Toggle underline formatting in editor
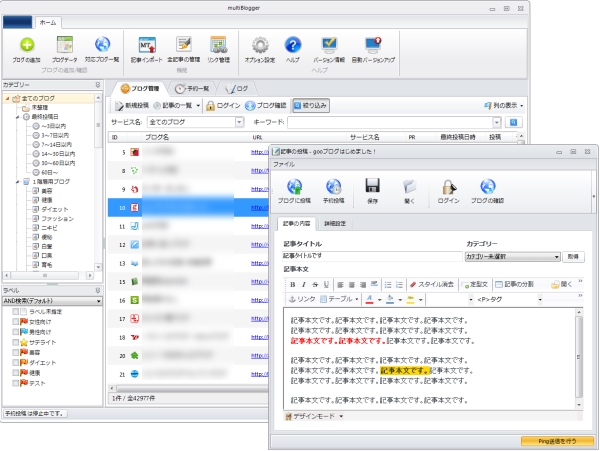The height and width of the screenshot is (451, 600). 326,284
